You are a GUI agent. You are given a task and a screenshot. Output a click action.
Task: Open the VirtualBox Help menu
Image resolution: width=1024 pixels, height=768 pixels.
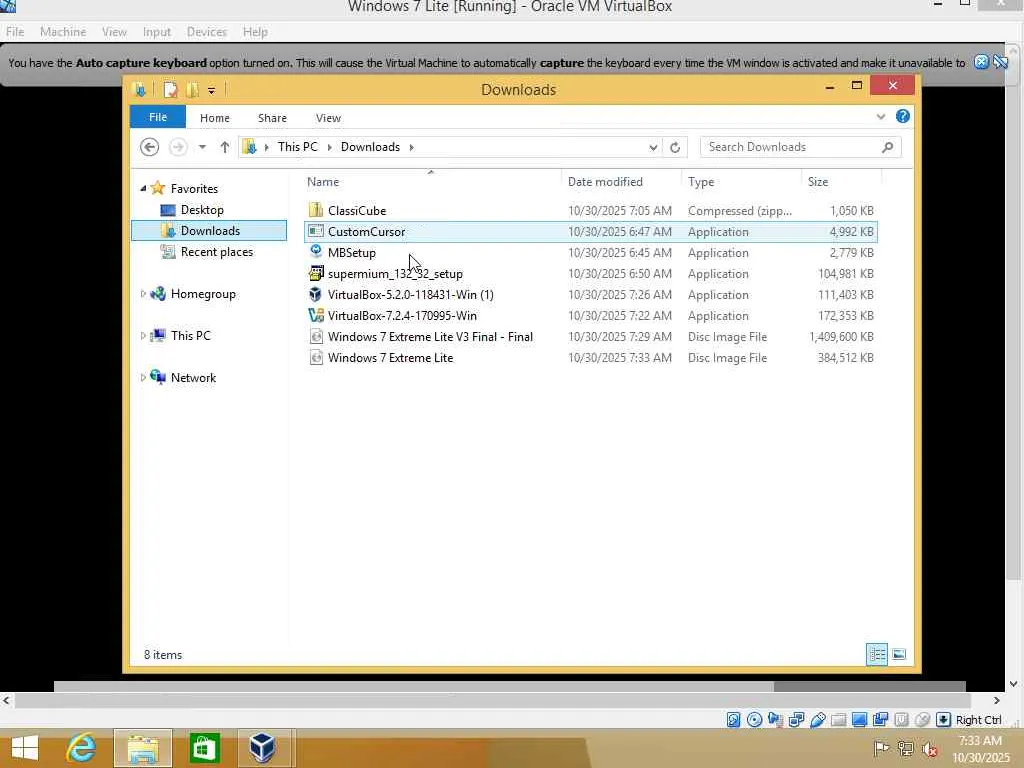(x=255, y=31)
